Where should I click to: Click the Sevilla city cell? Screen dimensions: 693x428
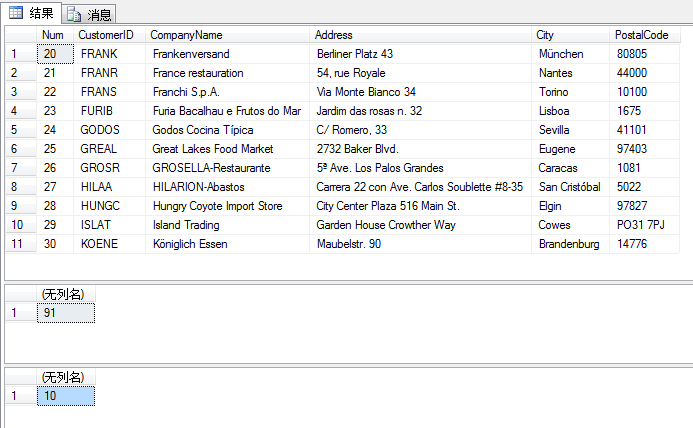coord(570,130)
